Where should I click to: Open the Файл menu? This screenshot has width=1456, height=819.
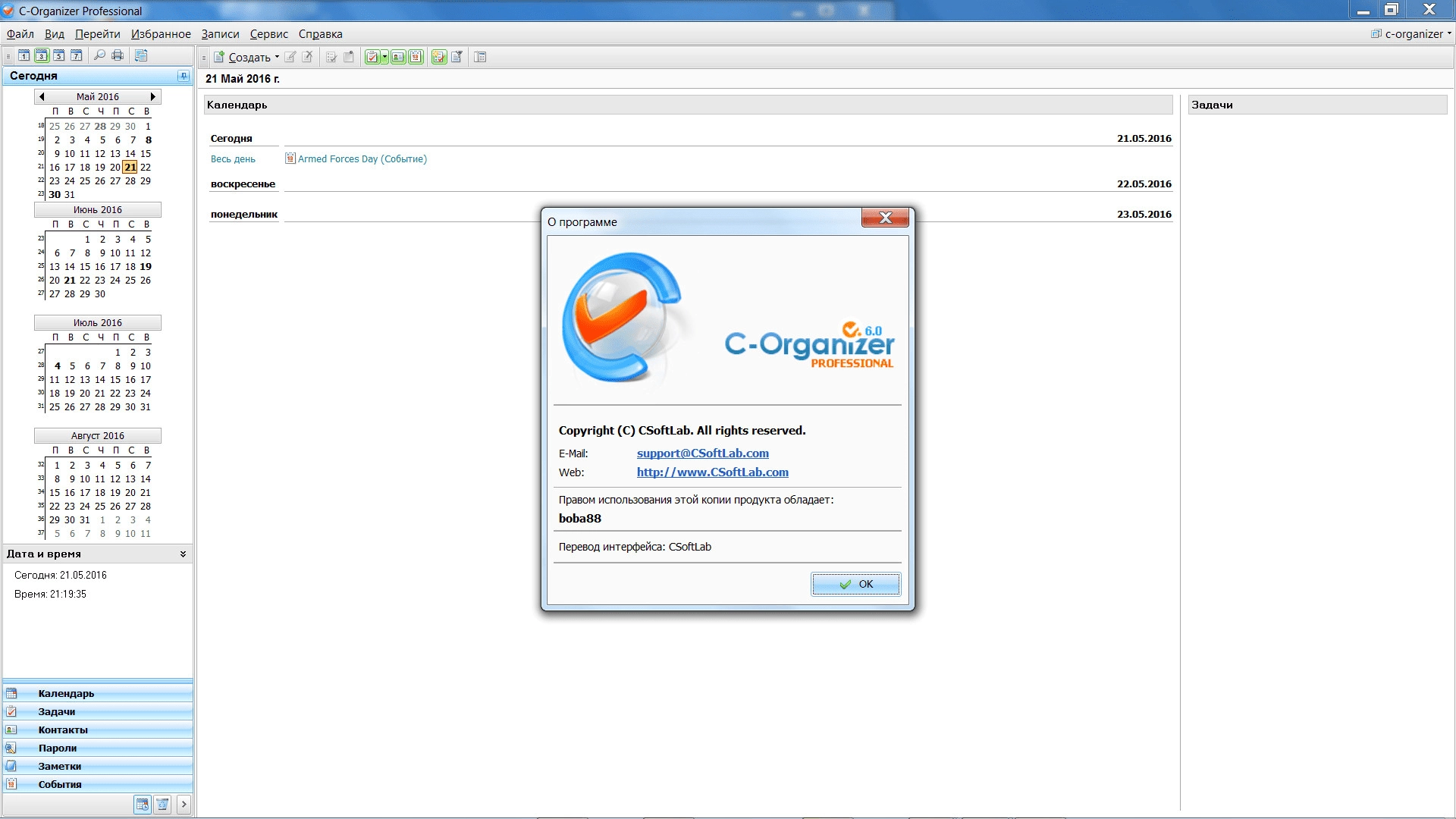(20, 34)
